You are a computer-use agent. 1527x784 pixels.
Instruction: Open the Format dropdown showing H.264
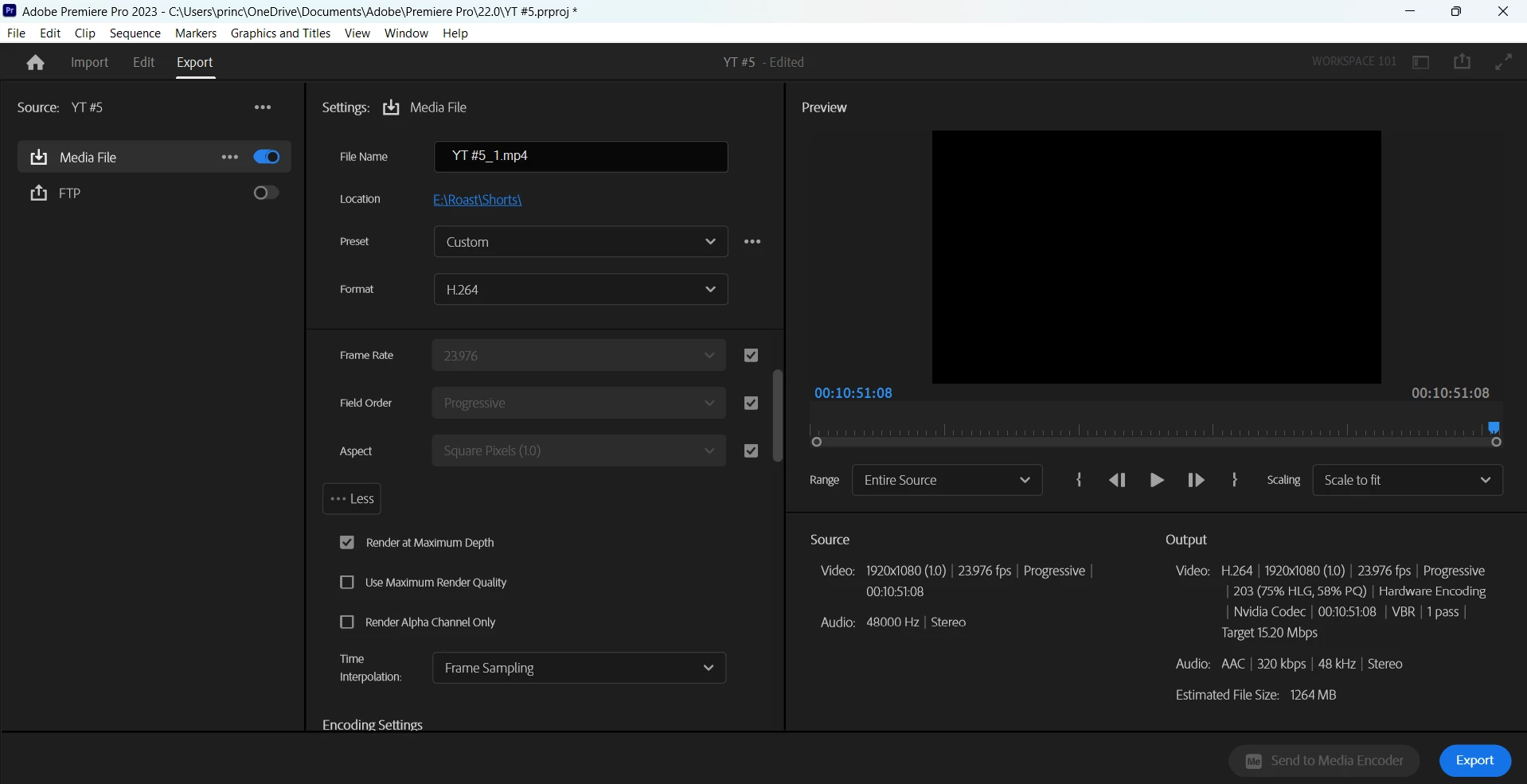581,290
